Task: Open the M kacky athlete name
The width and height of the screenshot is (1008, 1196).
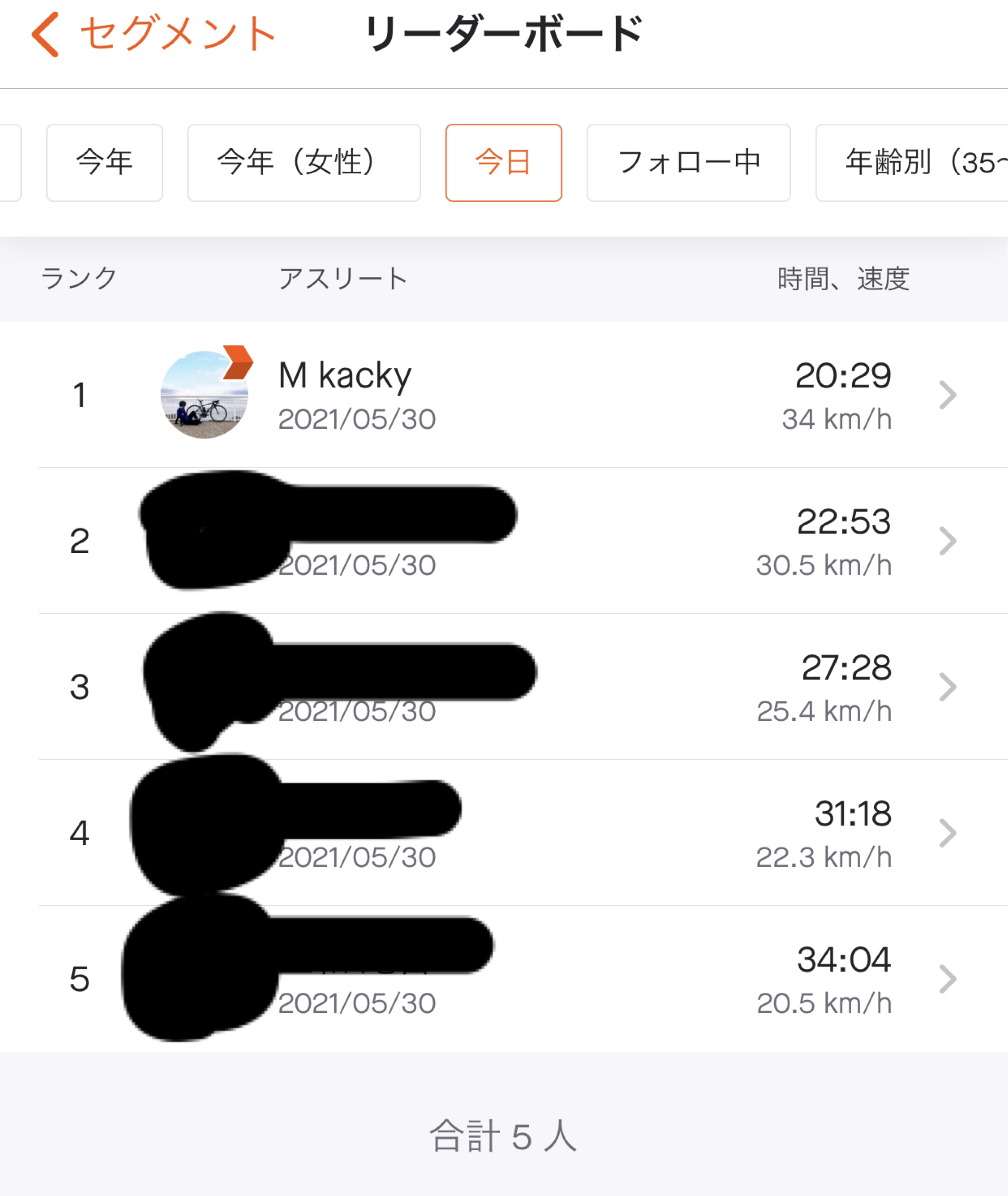Action: [345, 376]
